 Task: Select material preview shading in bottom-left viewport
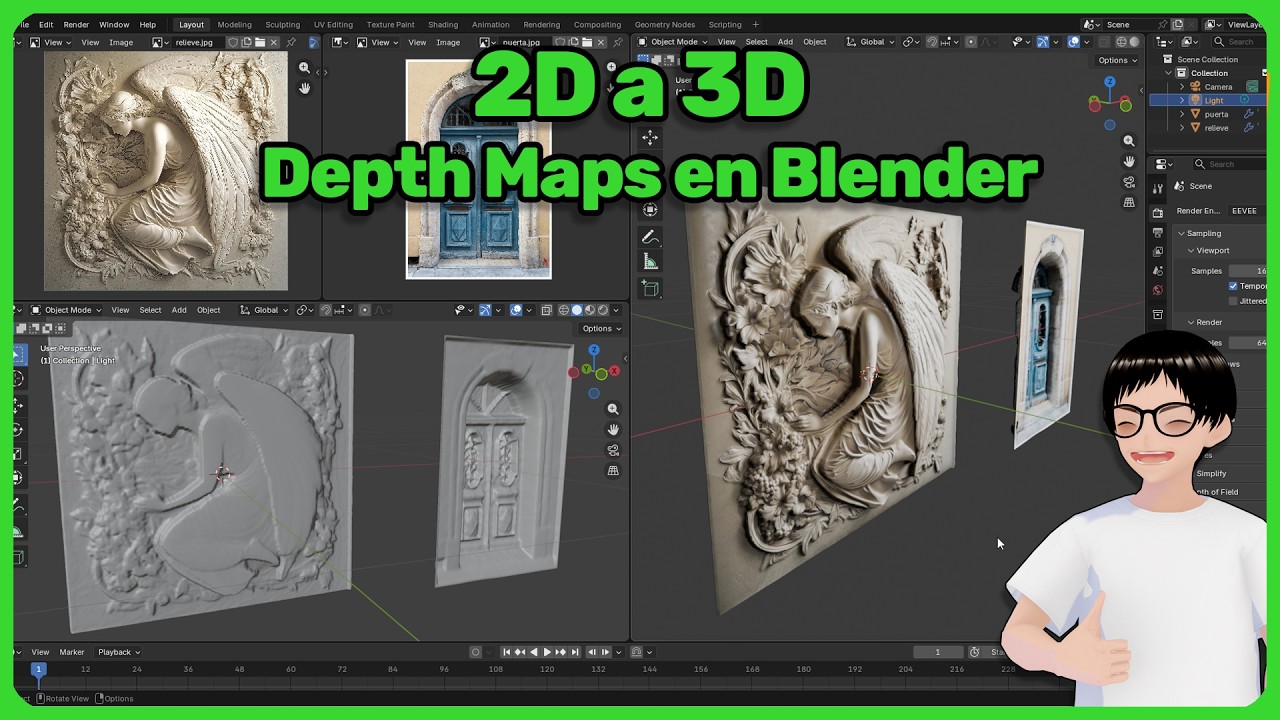click(590, 310)
